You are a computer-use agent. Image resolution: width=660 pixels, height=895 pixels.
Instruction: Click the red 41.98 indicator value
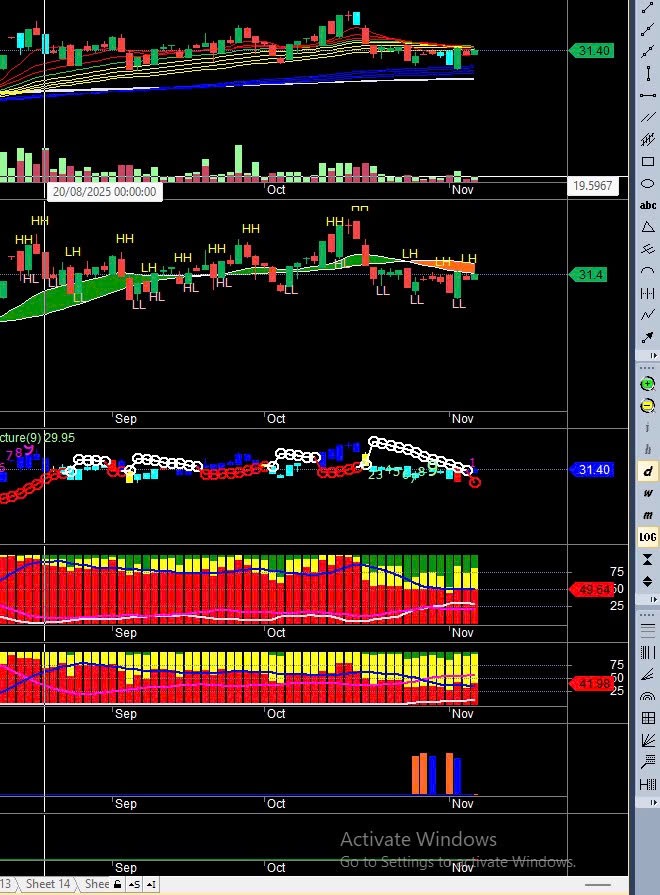[x=592, y=683]
